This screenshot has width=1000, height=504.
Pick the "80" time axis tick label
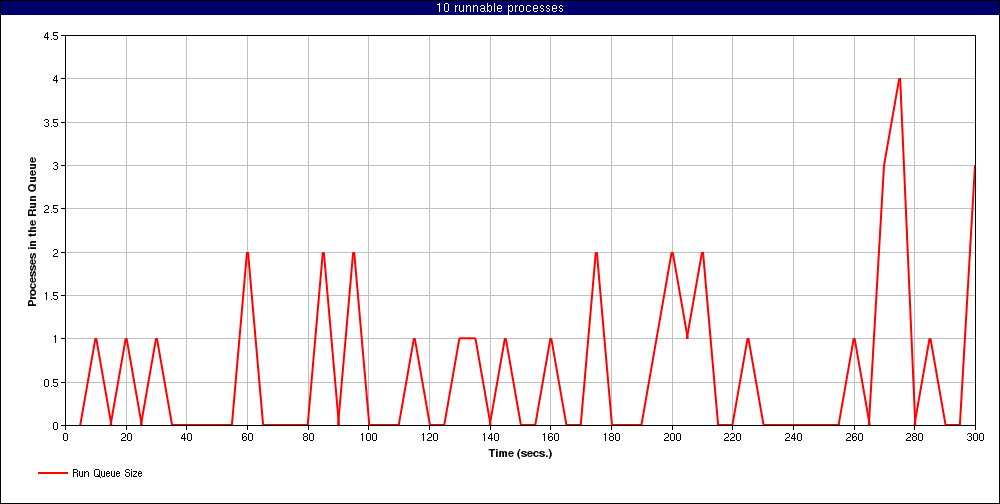click(x=308, y=438)
